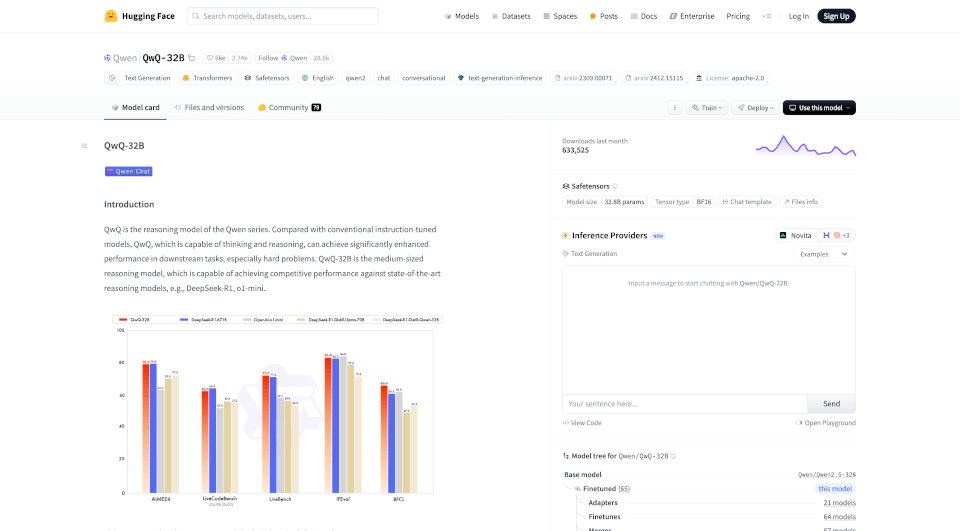Go to the Pricing page
Viewport: 960px width, 531px height.
pos(738,16)
